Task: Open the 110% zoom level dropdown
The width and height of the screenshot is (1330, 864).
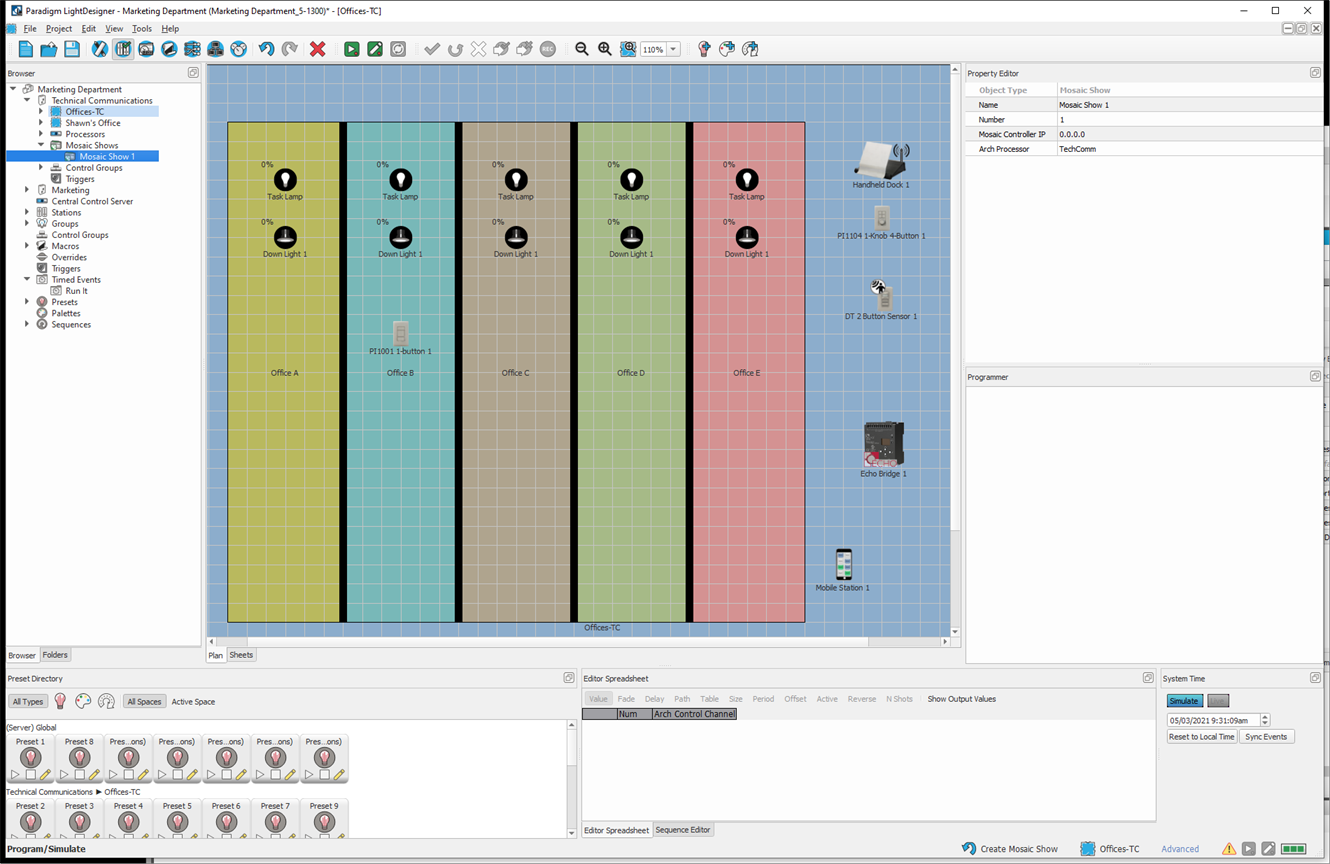Action: [x=674, y=48]
